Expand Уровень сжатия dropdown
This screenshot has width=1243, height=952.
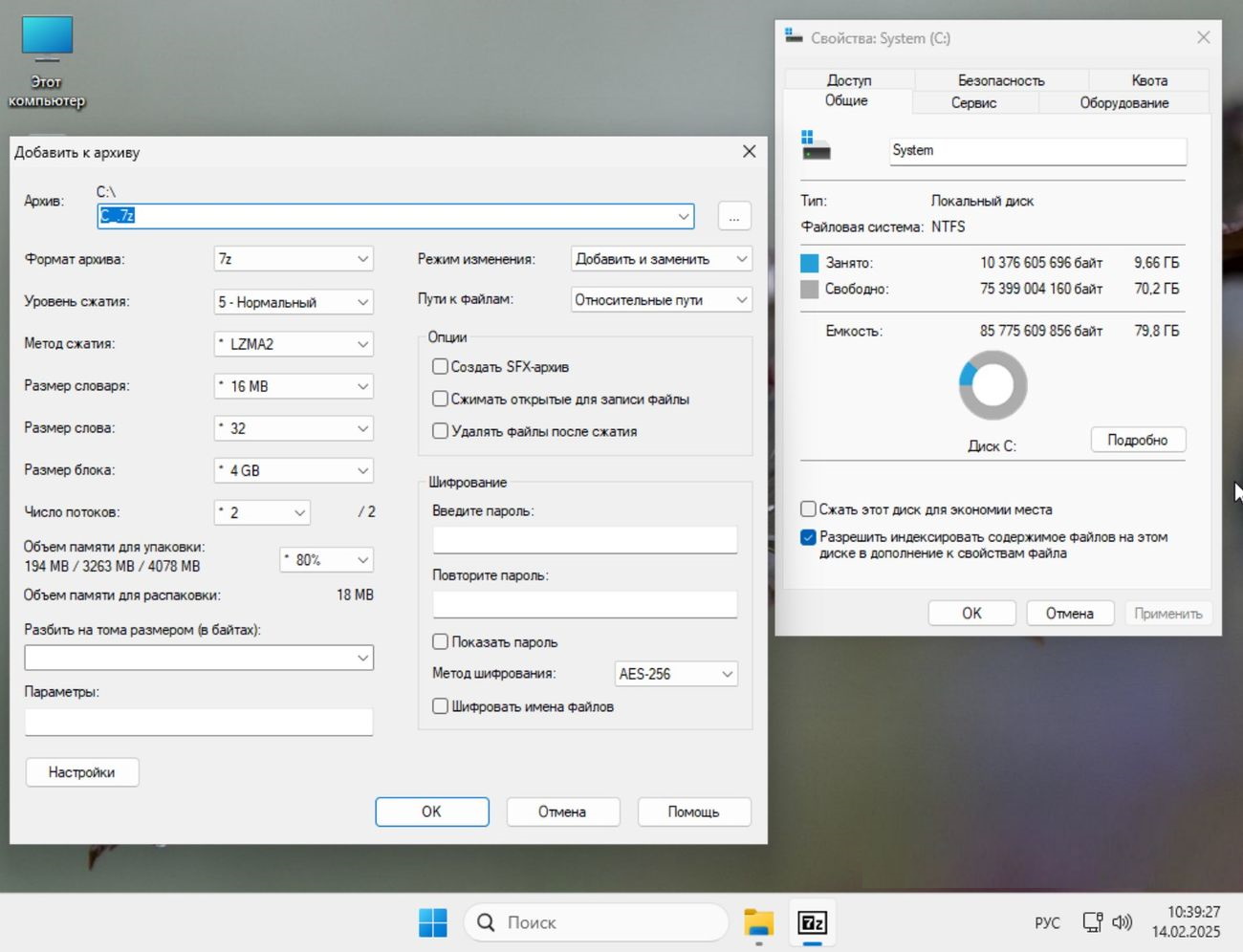pyautogui.click(x=294, y=302)
